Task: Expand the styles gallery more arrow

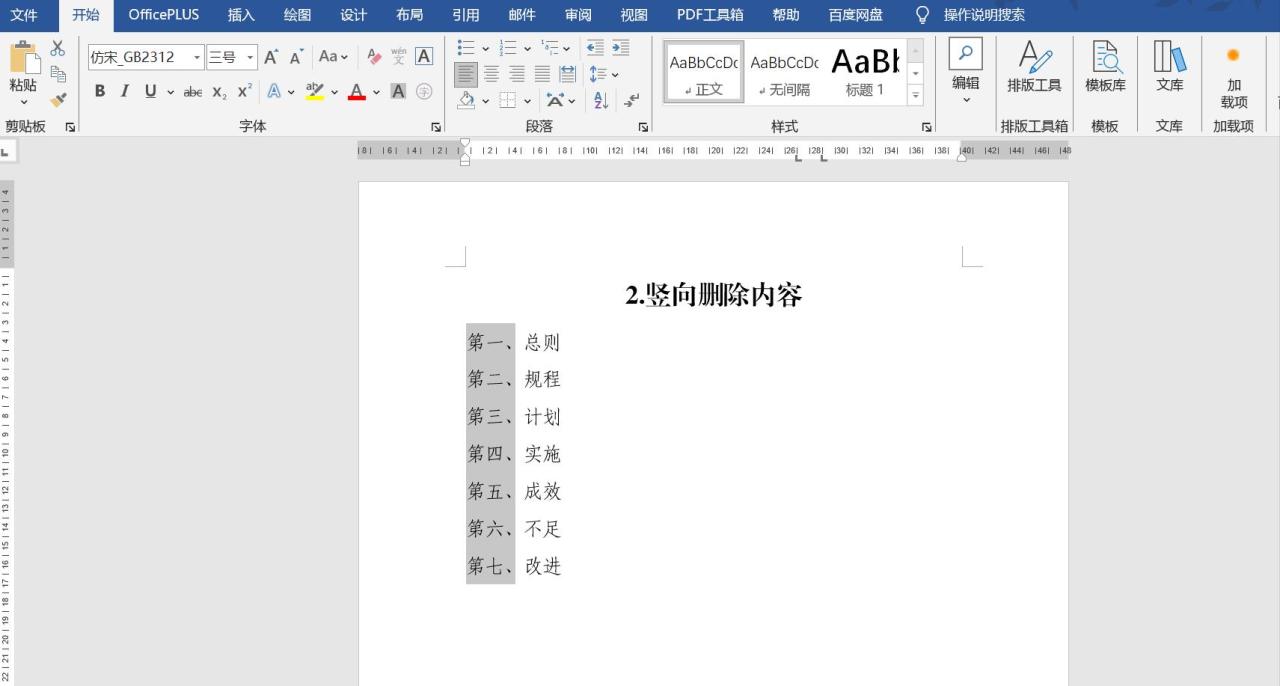Action: [x=915, y=95]
